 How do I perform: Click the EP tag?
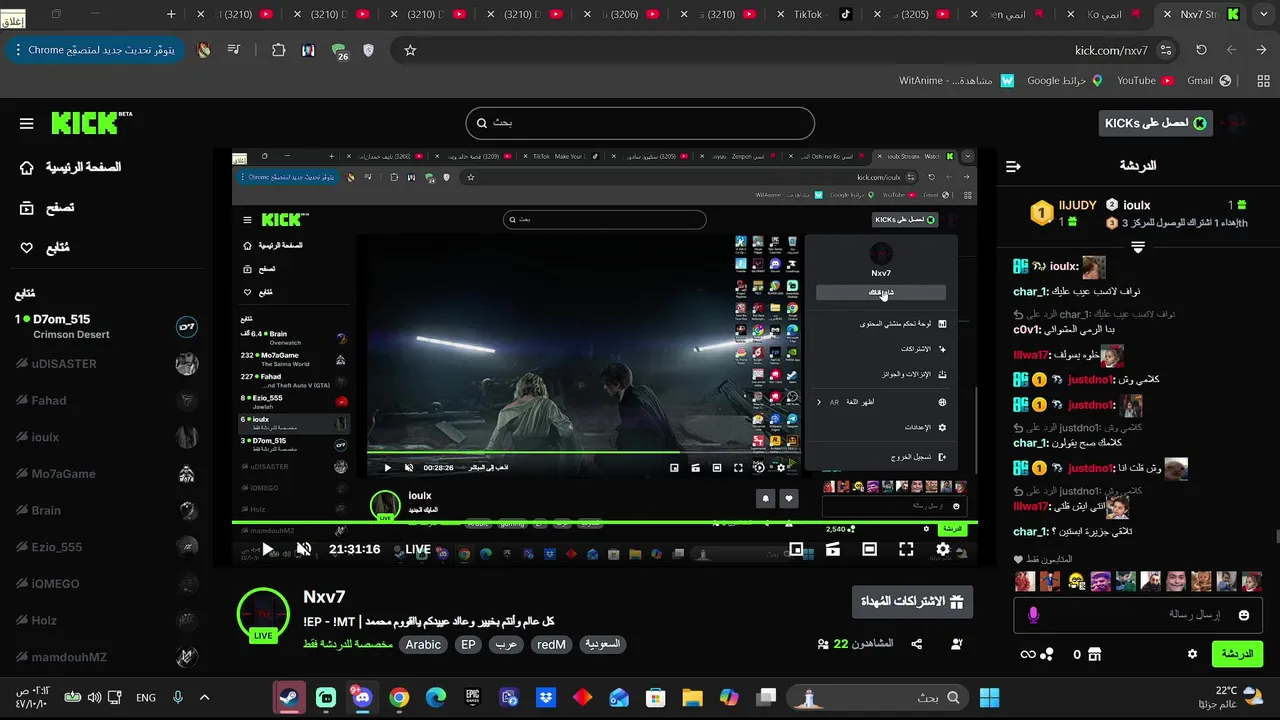click(x=468, y=645)
